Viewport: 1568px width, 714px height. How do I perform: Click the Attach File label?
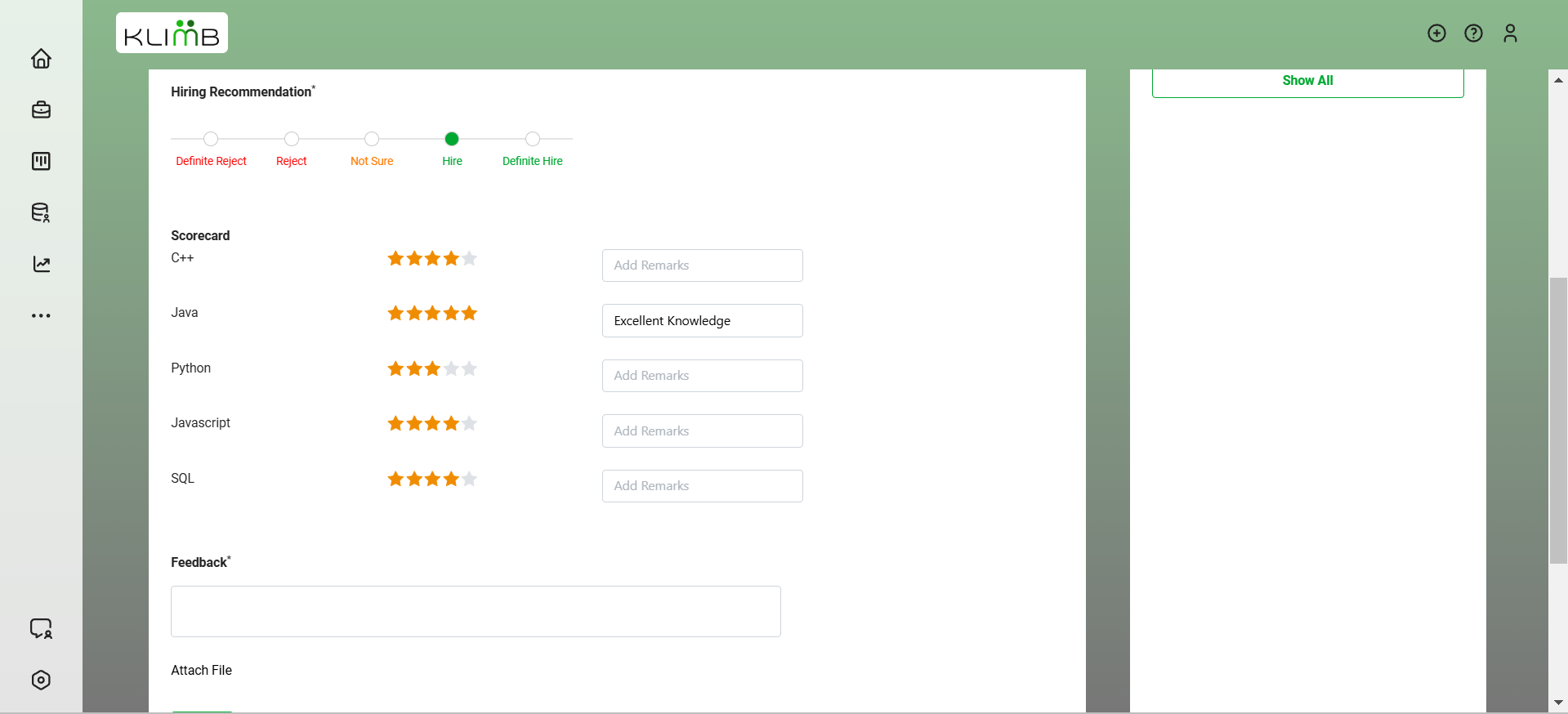pos(201,670)
